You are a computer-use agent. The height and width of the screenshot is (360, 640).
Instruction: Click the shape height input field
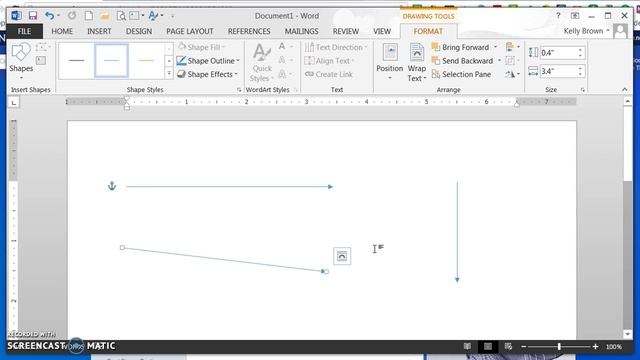click(558, 53)
